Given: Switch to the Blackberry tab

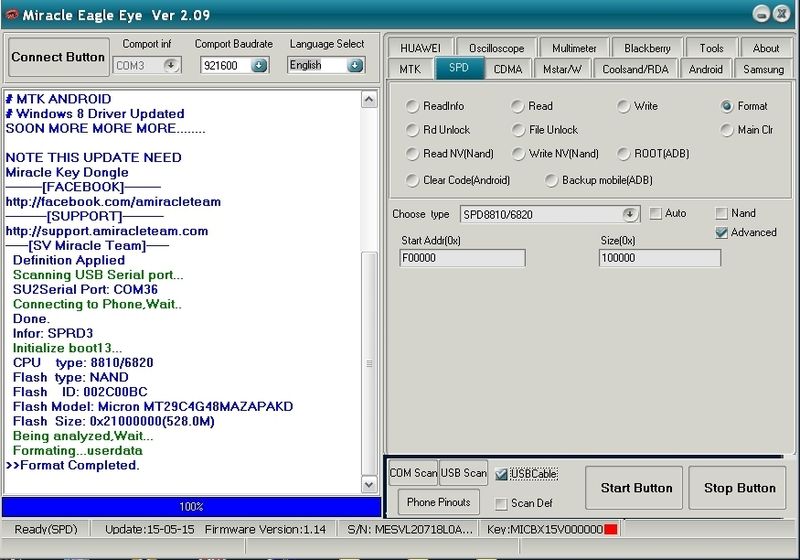Looking at the screenshot, I should point(647,48).
